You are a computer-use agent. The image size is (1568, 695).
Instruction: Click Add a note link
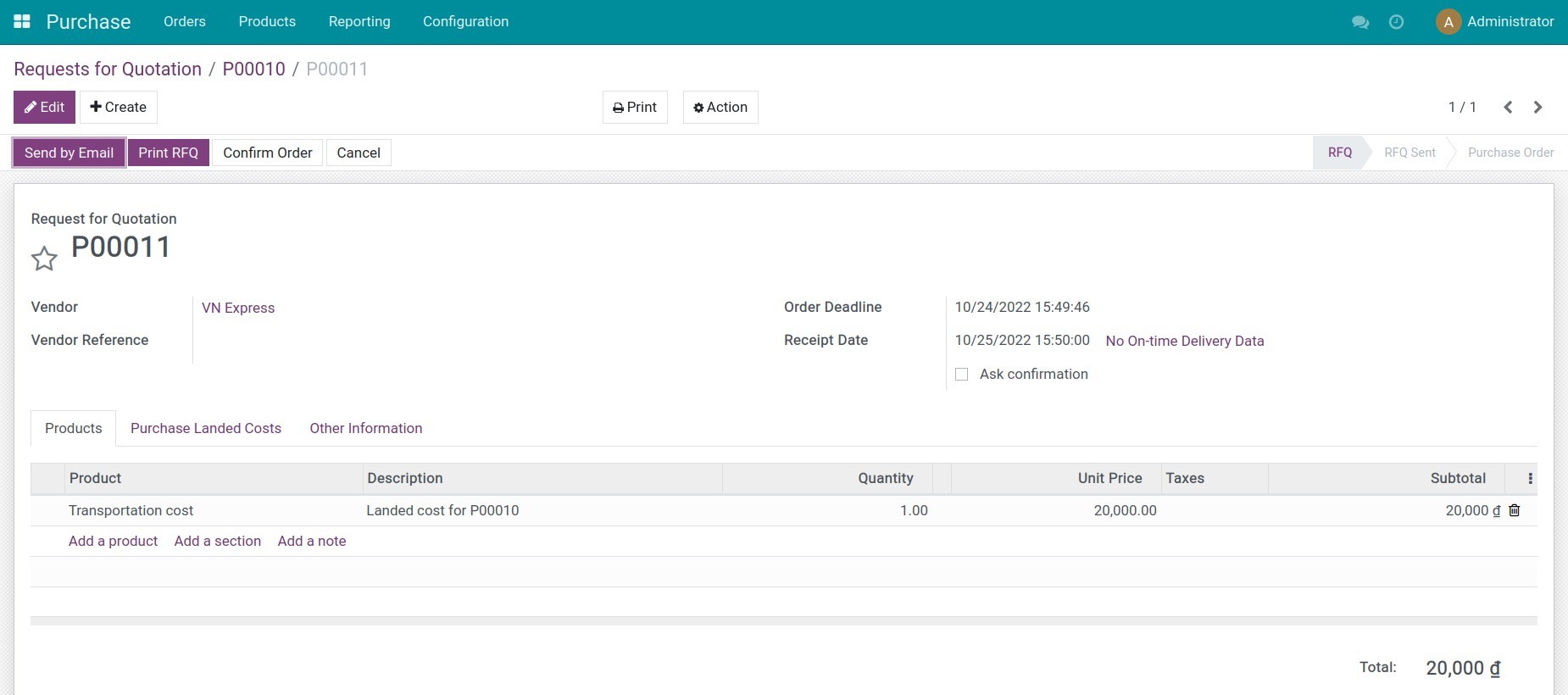coord(312,541)
